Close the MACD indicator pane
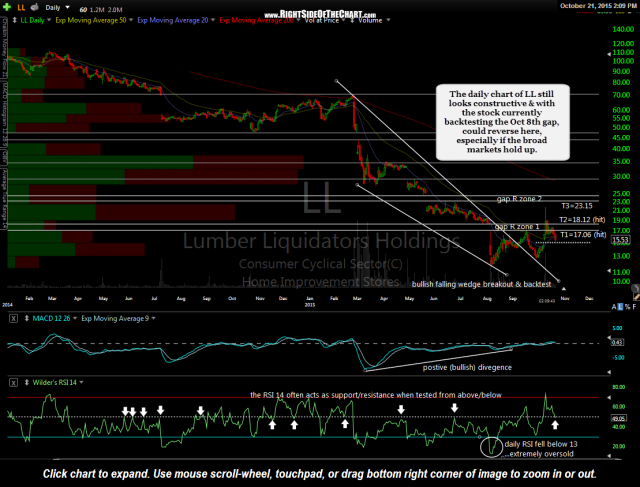 (x=13, y=318)
